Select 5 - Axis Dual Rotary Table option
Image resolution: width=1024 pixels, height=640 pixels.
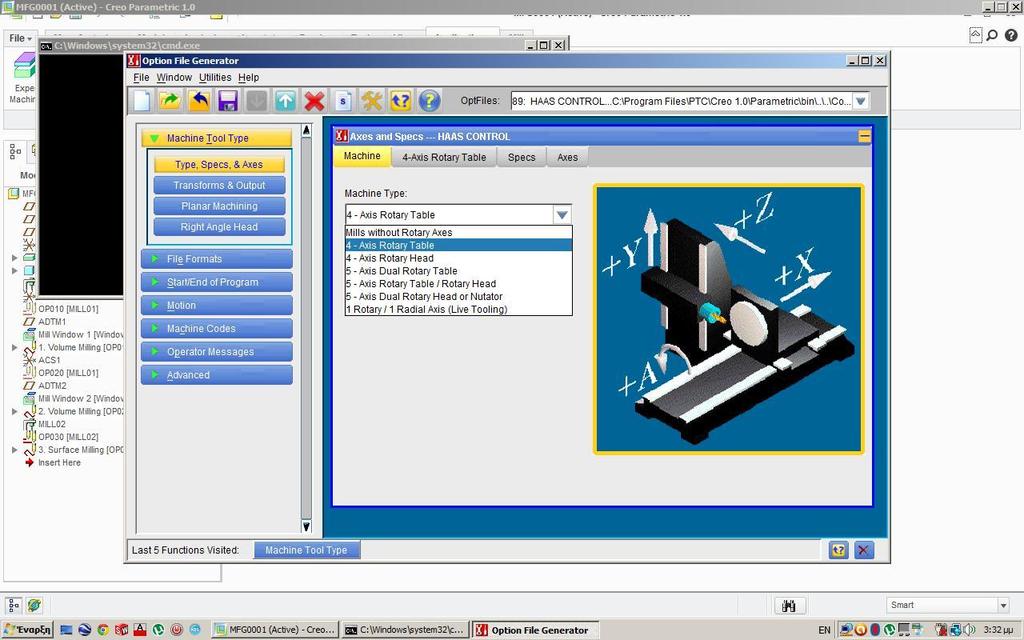[x=458, y=271]
